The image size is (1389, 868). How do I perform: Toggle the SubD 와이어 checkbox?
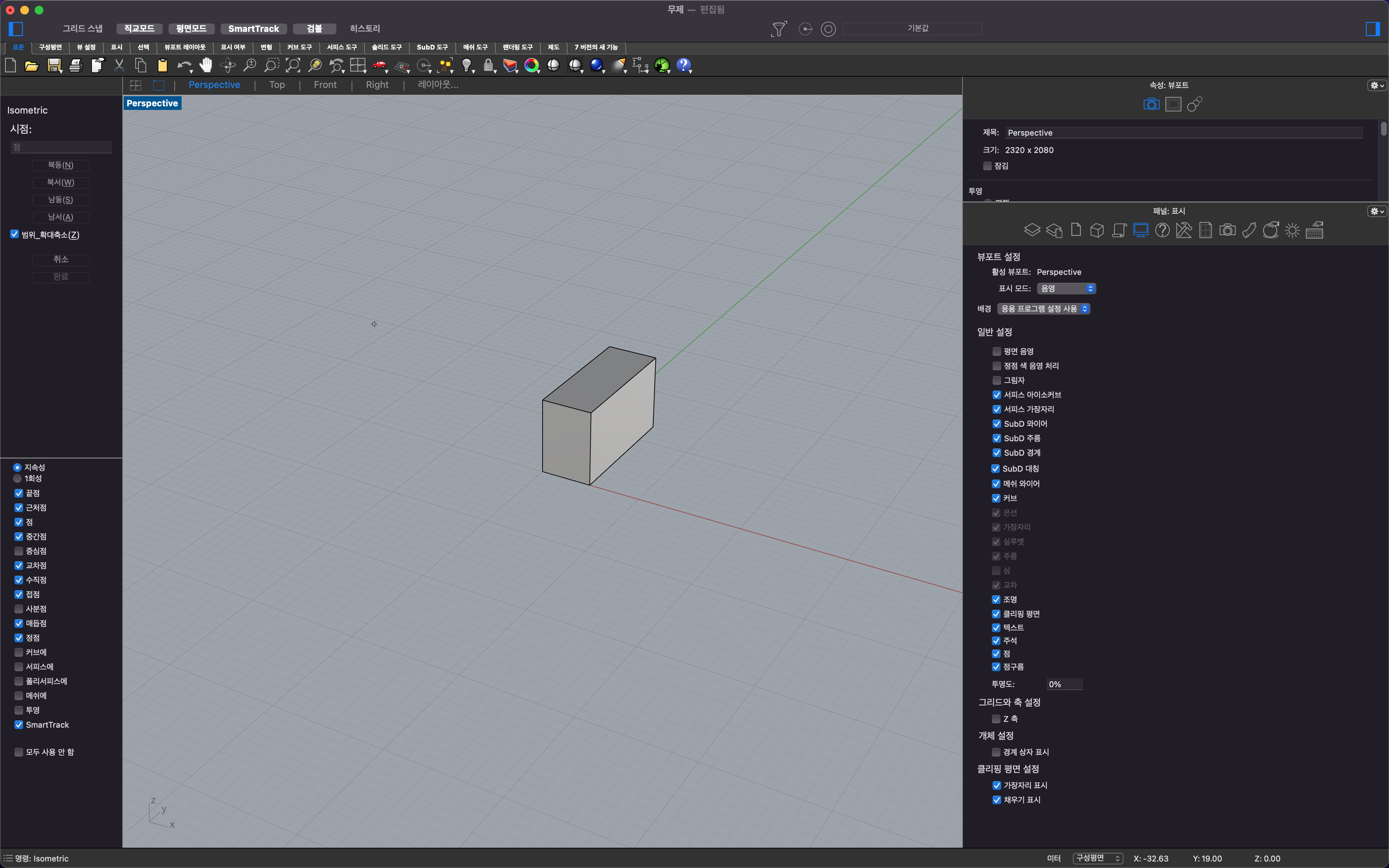(997, 424)
